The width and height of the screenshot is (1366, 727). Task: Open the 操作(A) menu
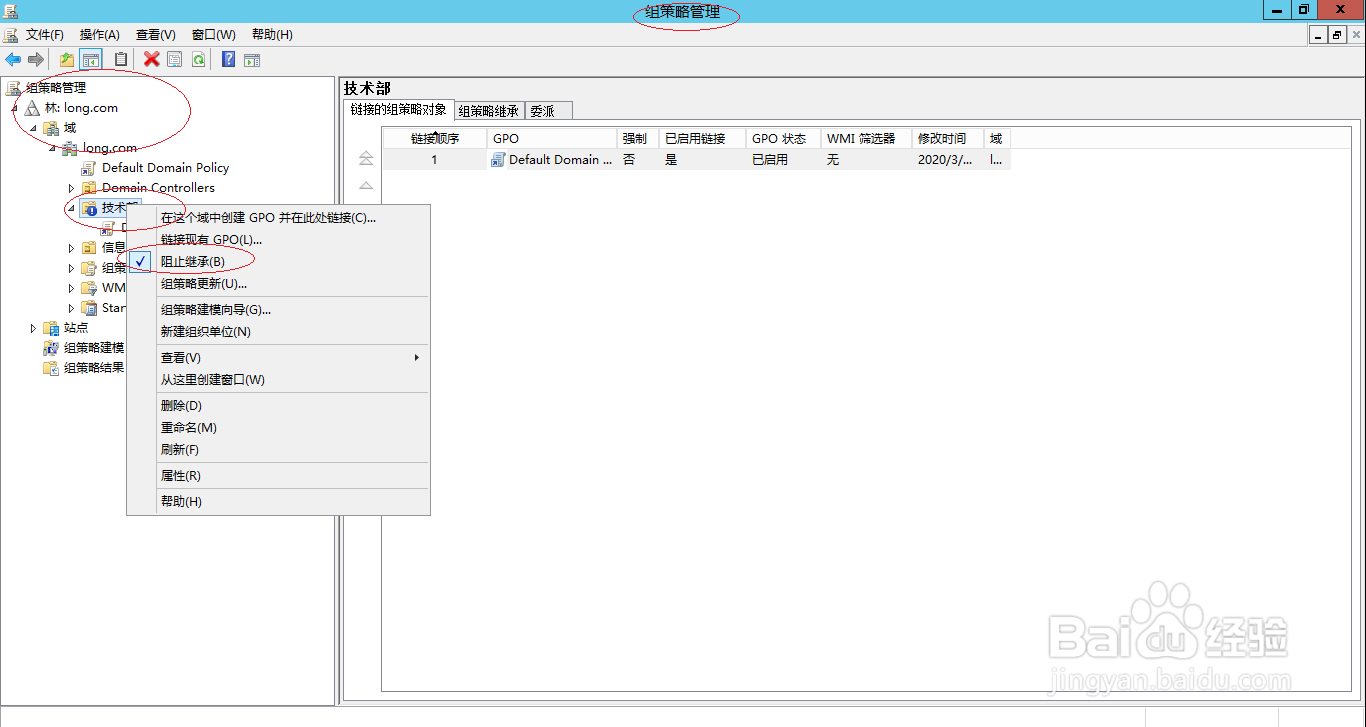(99, 34)
